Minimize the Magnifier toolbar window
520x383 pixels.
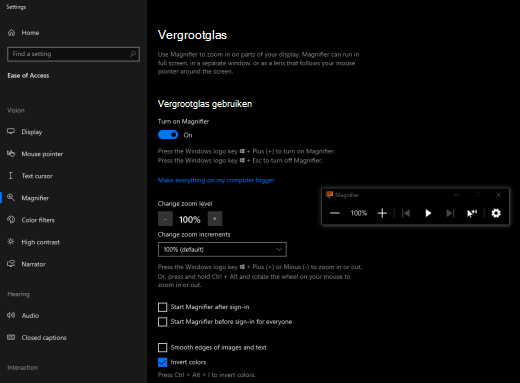(457, 195)
